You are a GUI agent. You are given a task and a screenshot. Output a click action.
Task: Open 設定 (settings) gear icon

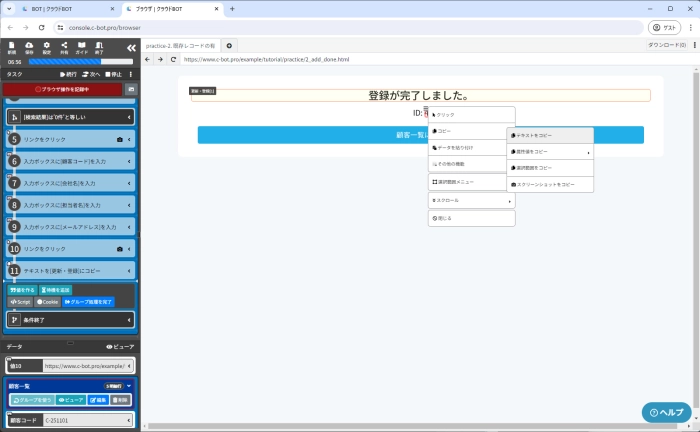pyautogui.click(x=47, y=47)
